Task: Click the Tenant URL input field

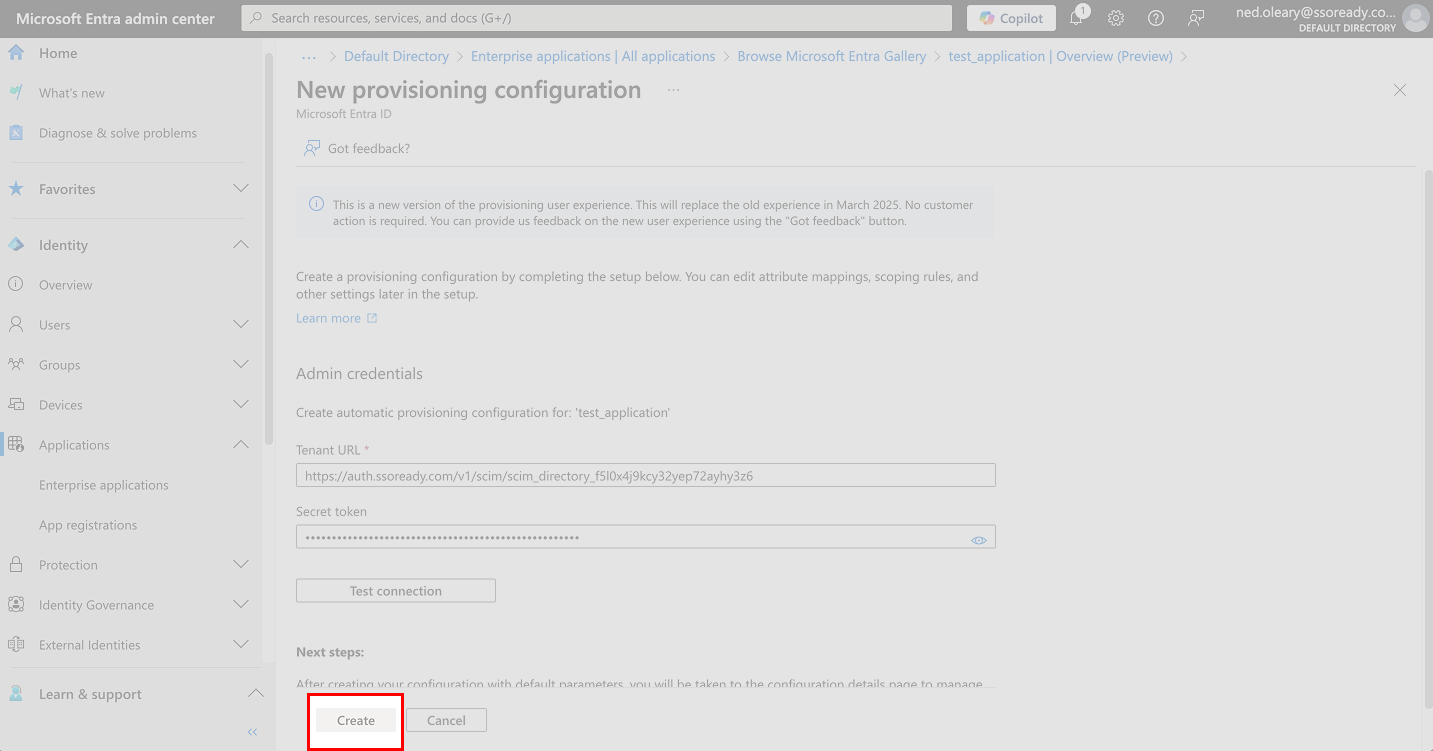Action: pos(646,476)
